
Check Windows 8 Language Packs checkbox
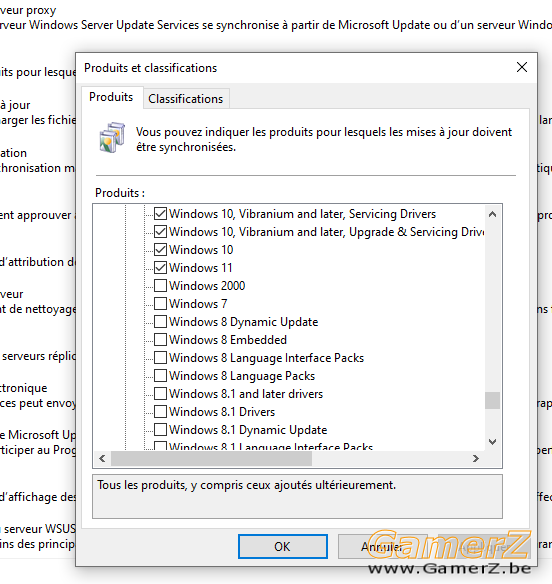pyautogui.click(x=160, y=375)
